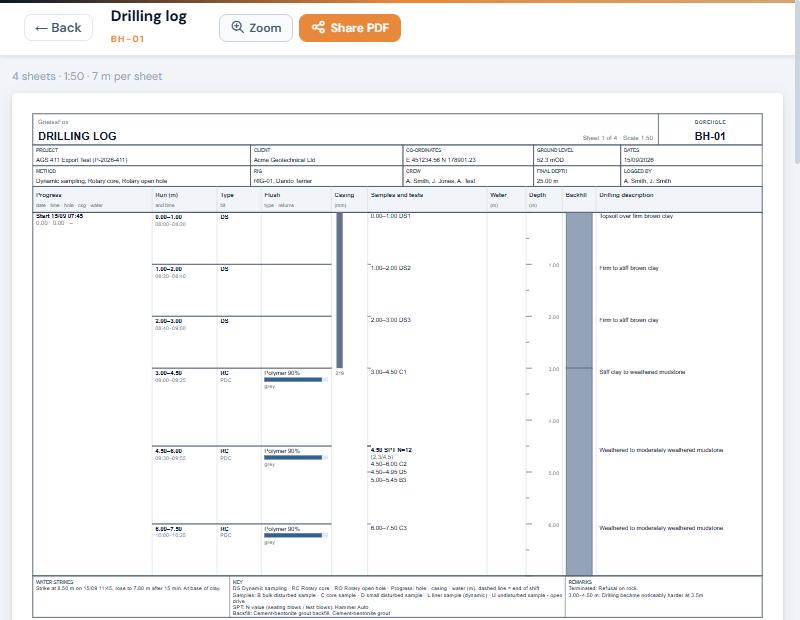This screenshot has height=620, width=800.
Task: Click project value 'AGS 411 Export Test'
Action: click(x=82, y=160)
